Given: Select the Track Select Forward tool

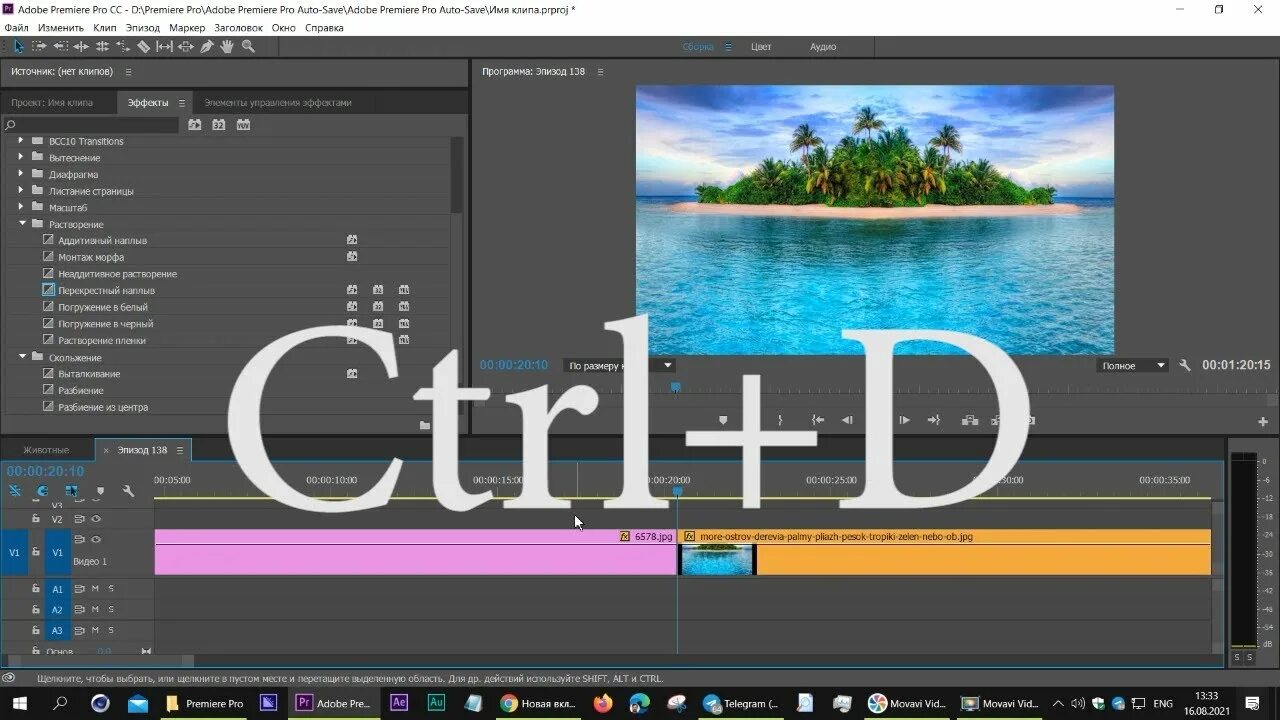Looking at the screenshot, I should (39, 46).
